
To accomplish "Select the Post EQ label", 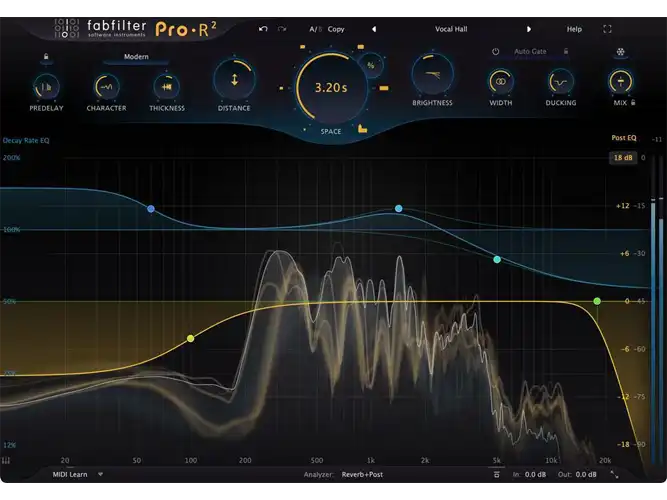I will [x=624, y=138].
